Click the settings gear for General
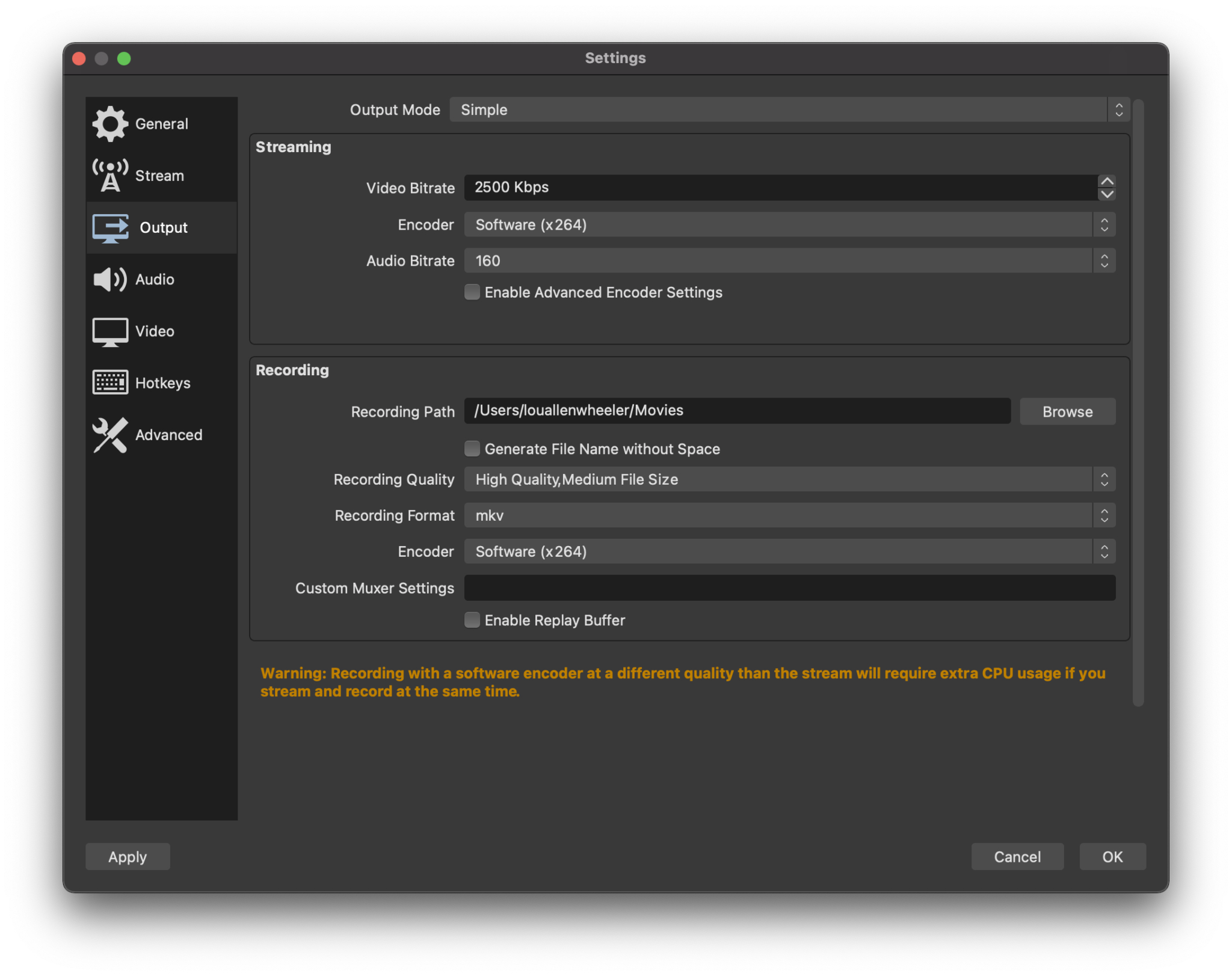 pos(110,123)
